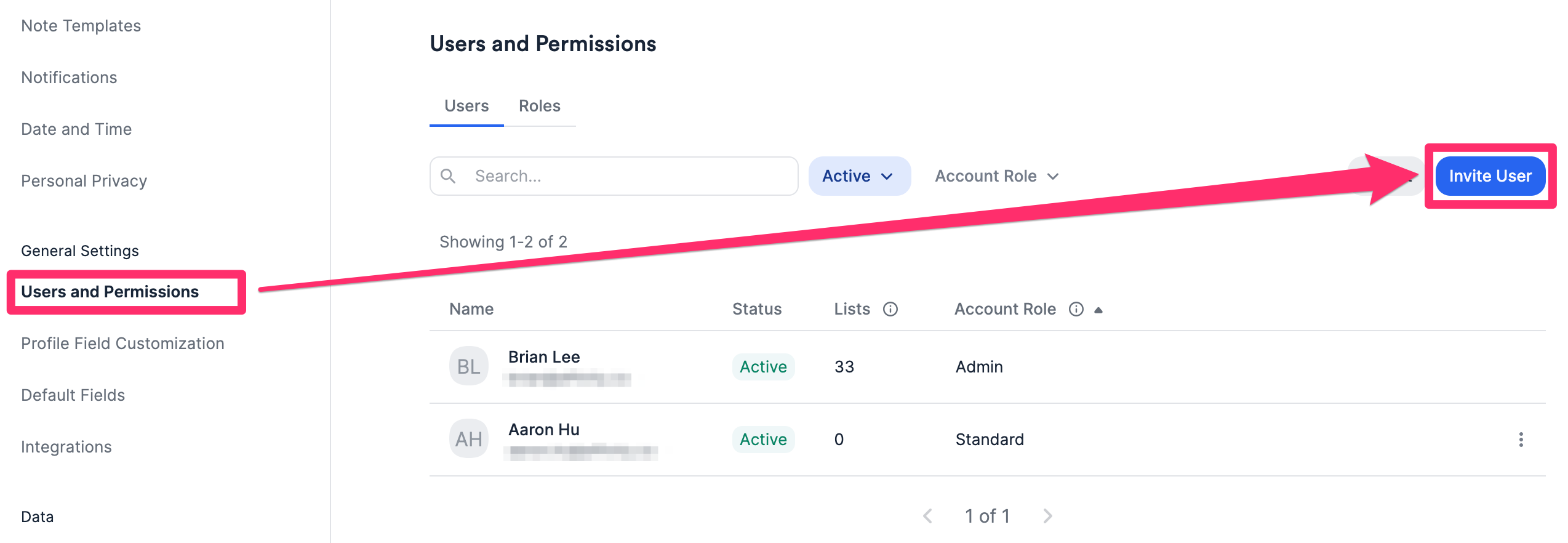This screenshot has height=543, width=1568.
Task: Click Aaron Hu's AH avatar
Action: [468, 438]
